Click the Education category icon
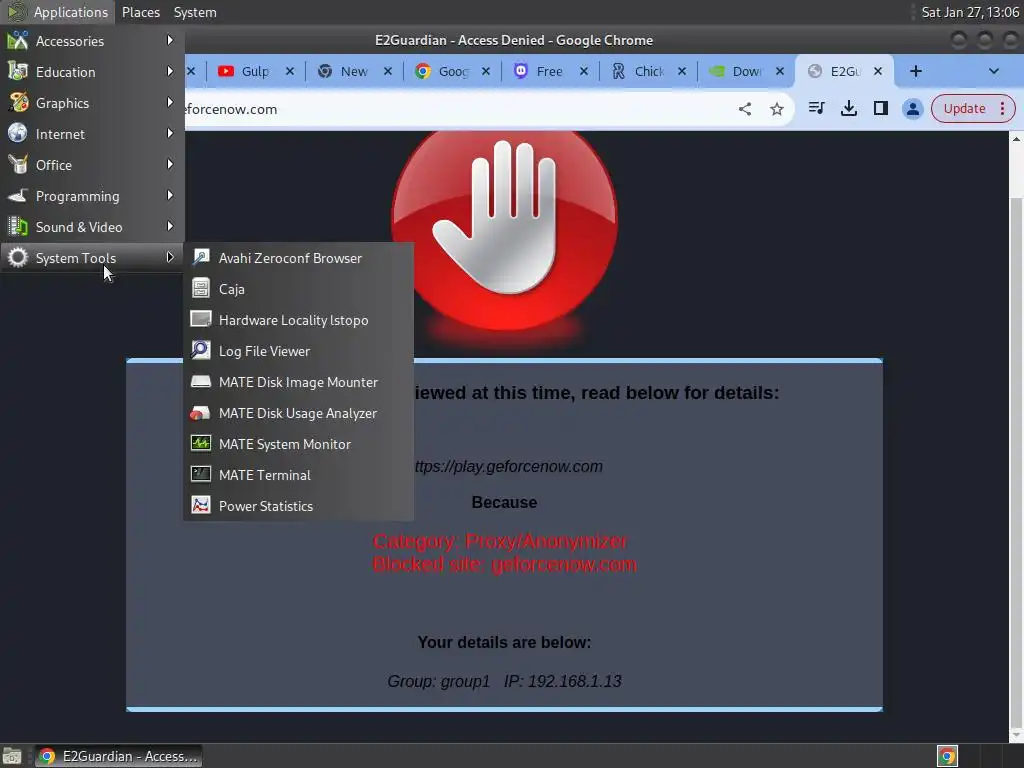This screenshot has height=768, width=1024. pos(18,71)
